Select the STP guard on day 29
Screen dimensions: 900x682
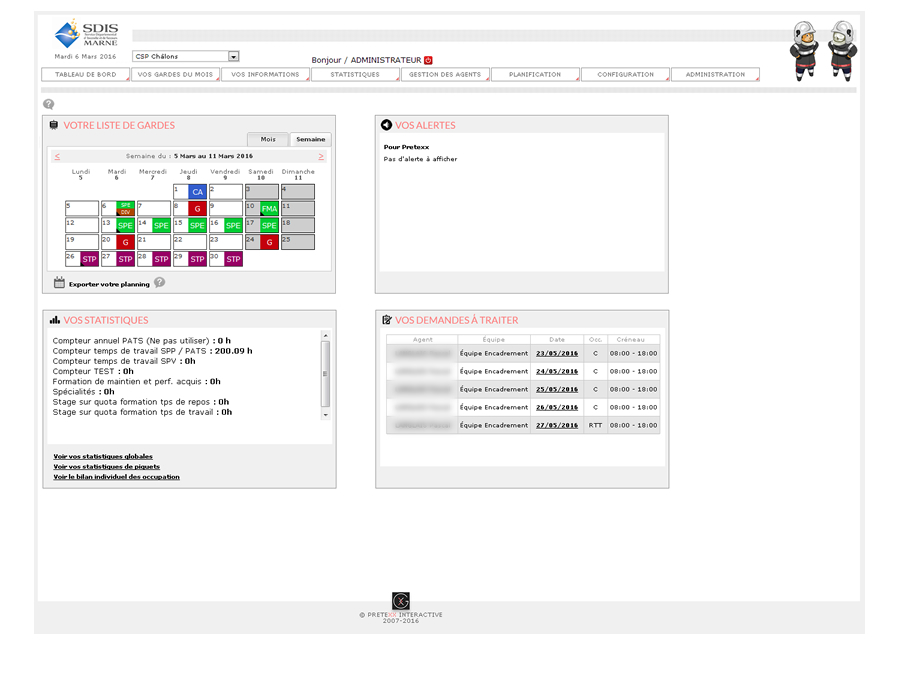tap(197, 259)
